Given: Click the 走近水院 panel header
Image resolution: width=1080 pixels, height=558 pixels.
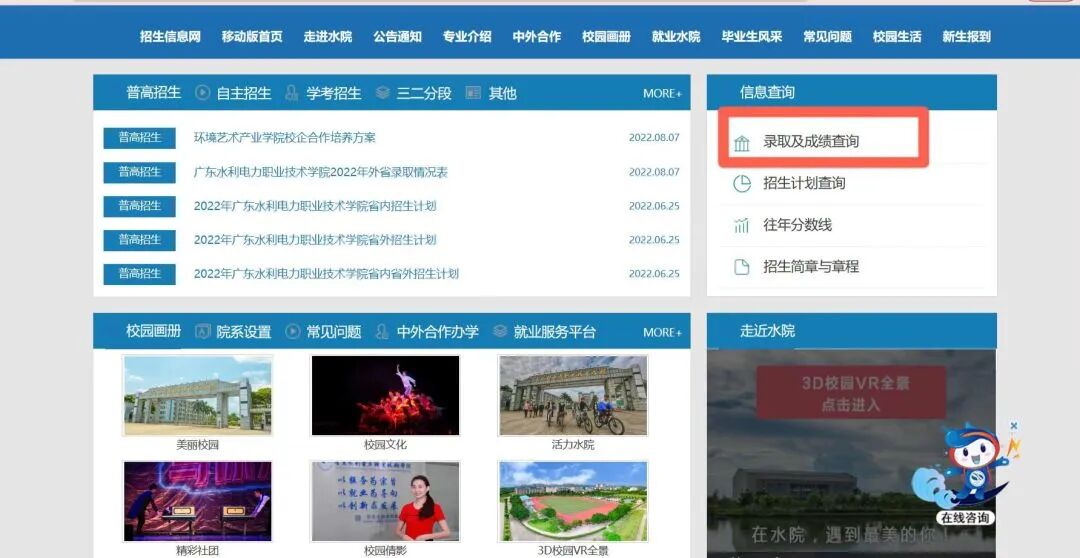Looking at the screenshot, I should tap(851, 331).
